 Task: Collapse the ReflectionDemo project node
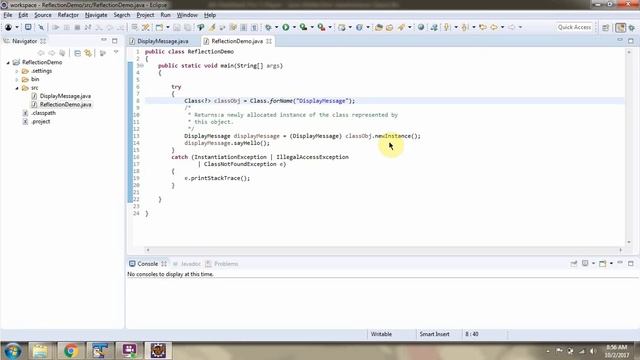pos(8,62)
